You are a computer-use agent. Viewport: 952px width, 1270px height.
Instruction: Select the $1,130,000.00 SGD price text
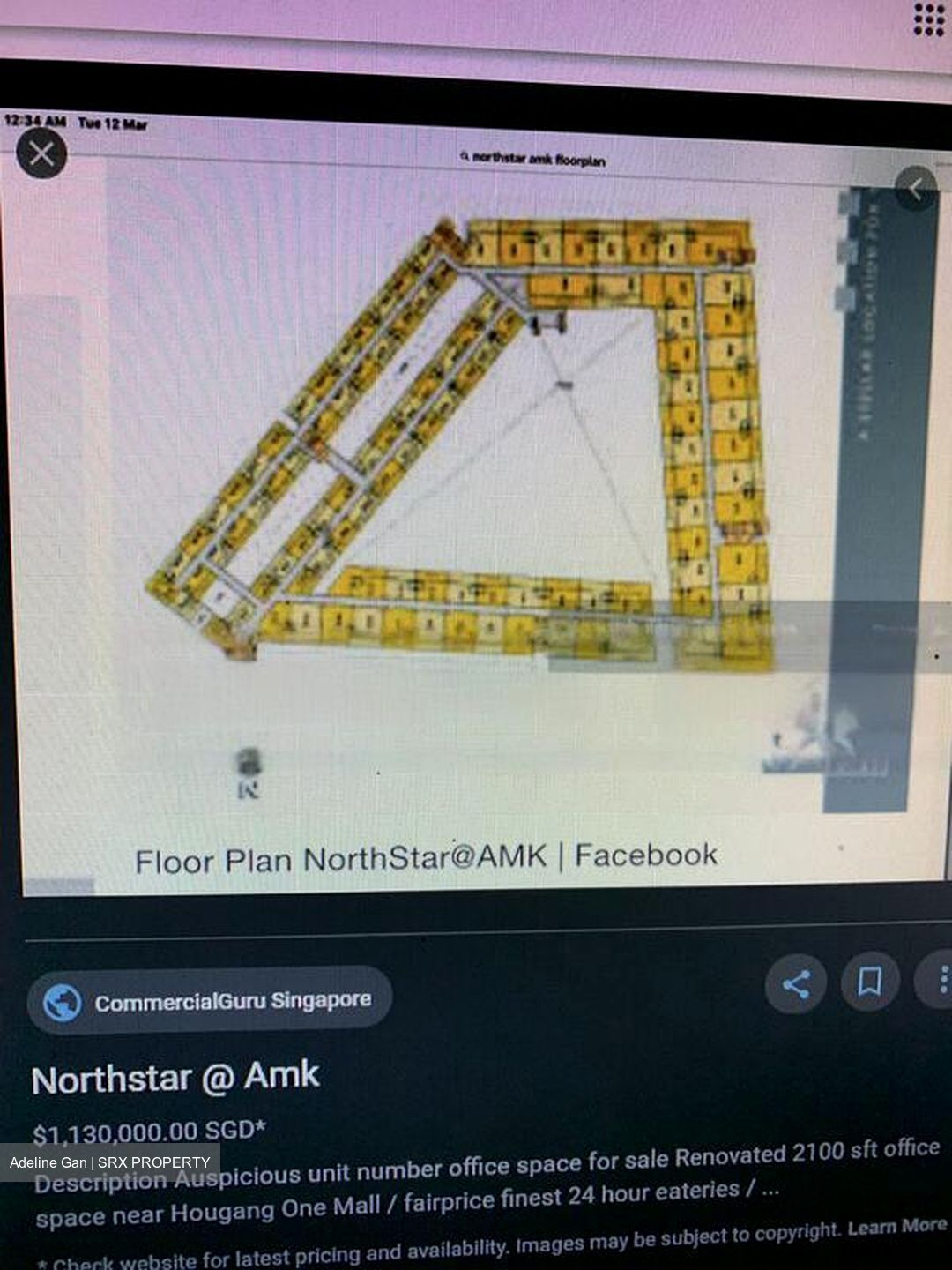[149, 1132]
